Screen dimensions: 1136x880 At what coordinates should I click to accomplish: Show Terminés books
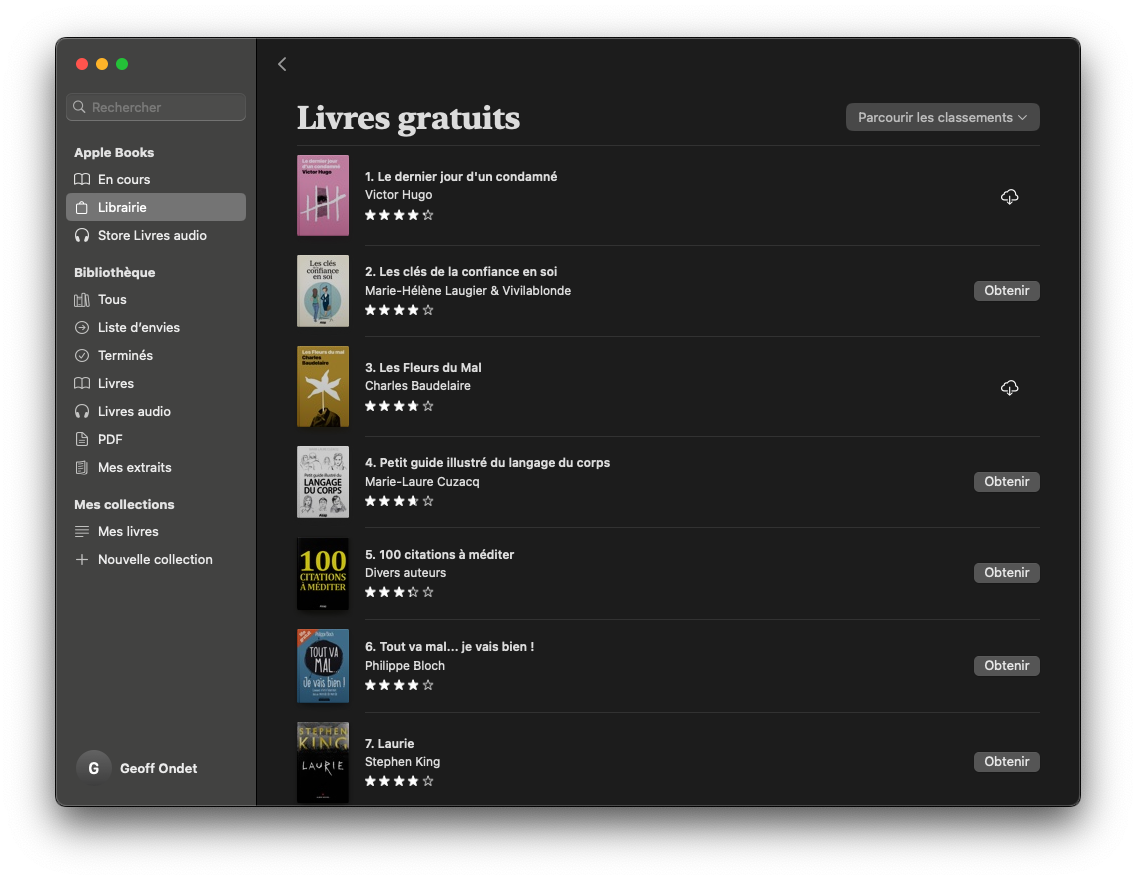click(x=156, y=356)
